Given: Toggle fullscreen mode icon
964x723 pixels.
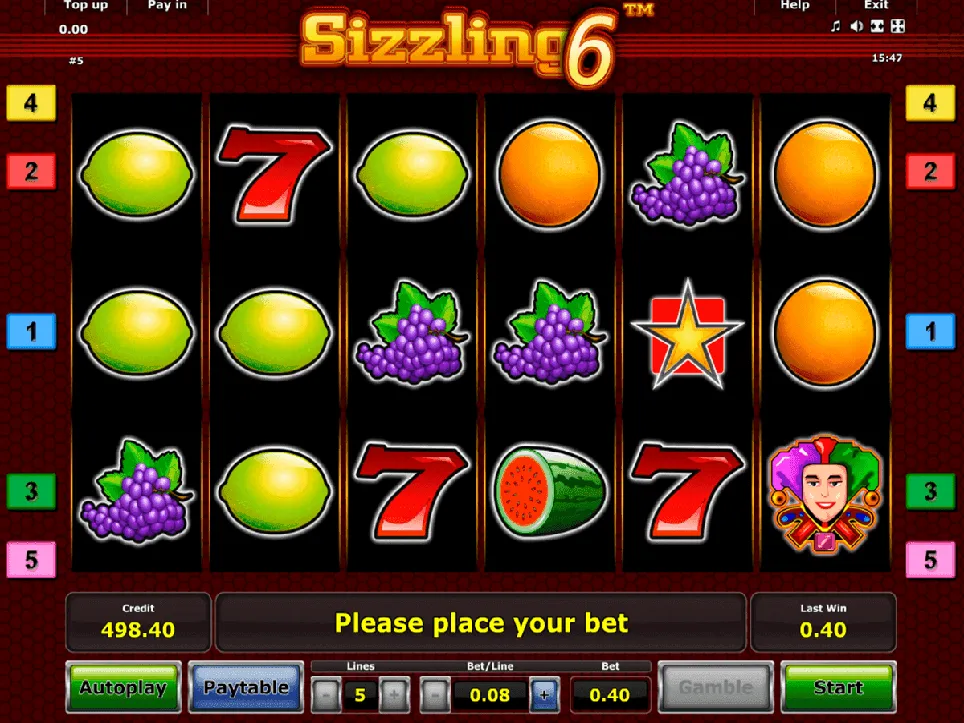Looking at the screenshot, I should (898, 26).
